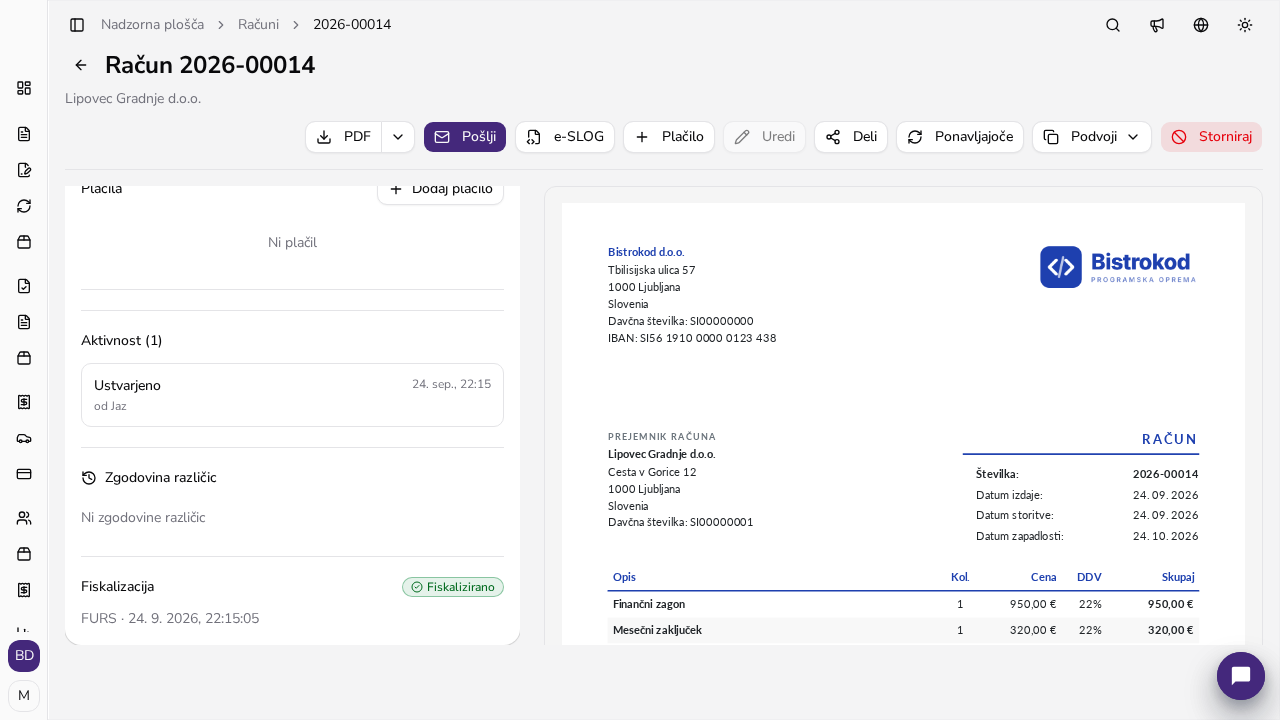Expand the PDF download options chevron
Screen dimensions: 1280x720
point(398,137)
